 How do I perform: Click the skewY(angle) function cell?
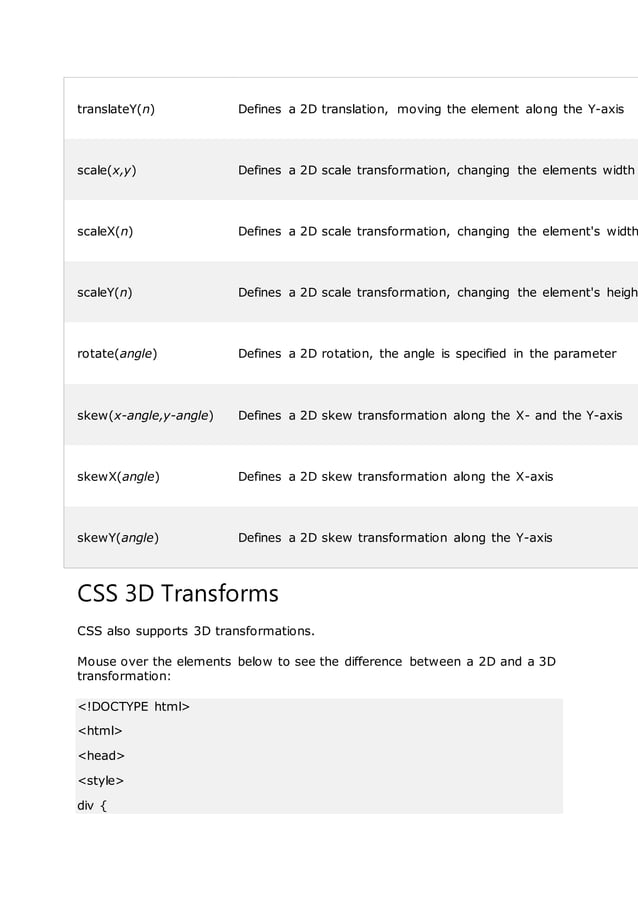[x=118, y=538]
